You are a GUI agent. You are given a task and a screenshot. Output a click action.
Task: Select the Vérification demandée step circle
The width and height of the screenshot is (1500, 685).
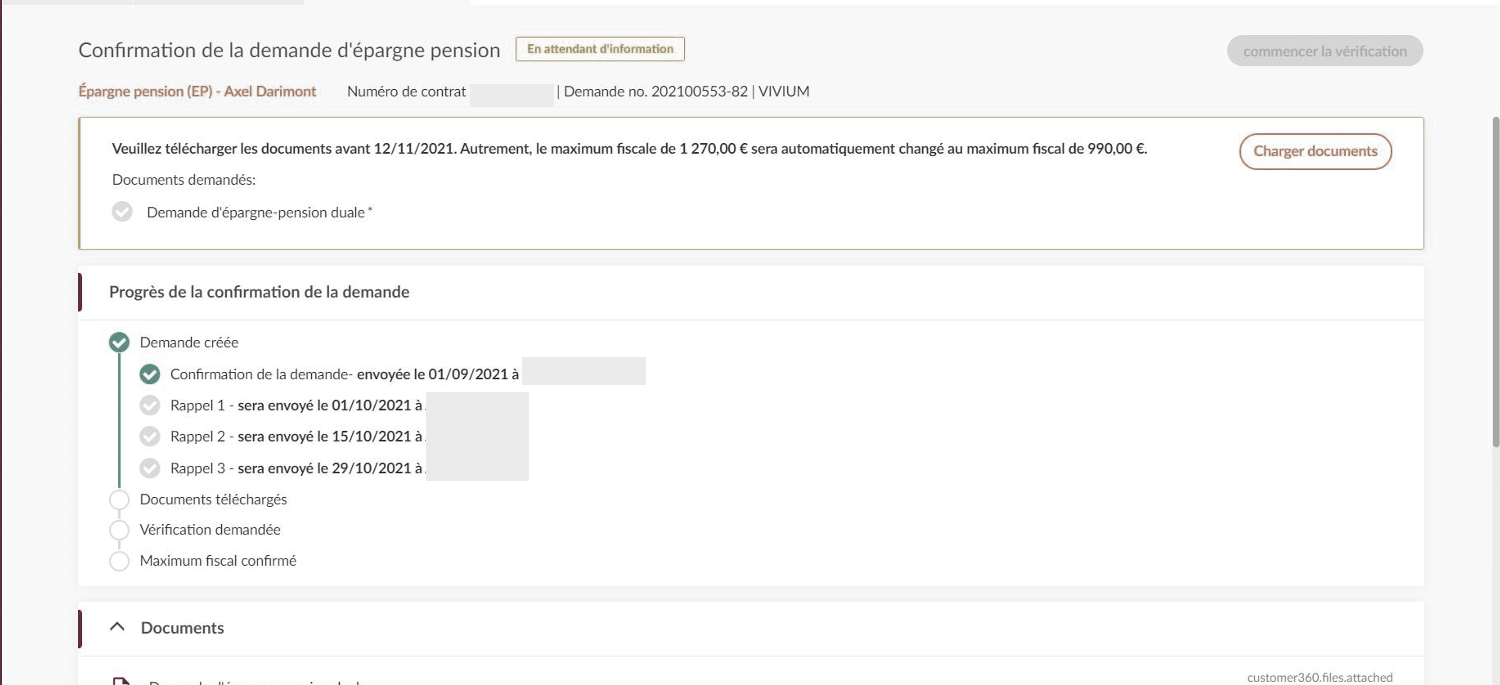(119, 530)
